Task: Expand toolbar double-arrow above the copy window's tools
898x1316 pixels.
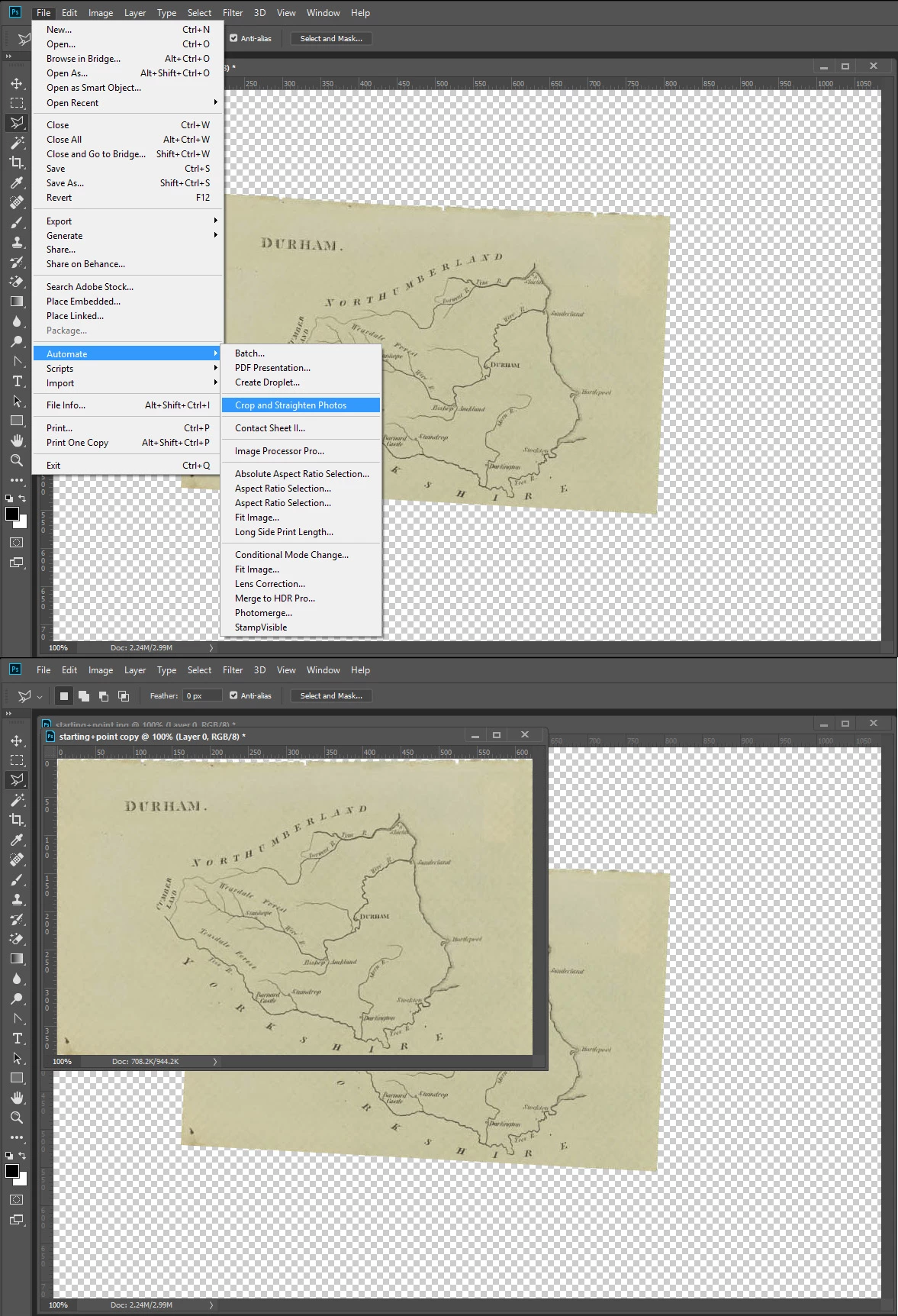Action: [9, 714]
